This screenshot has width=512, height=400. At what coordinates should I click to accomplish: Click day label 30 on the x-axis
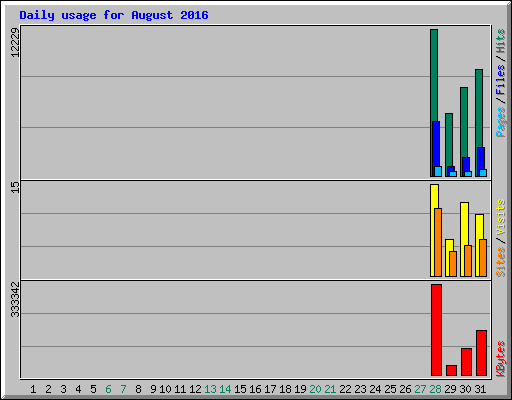pos(465,389)
